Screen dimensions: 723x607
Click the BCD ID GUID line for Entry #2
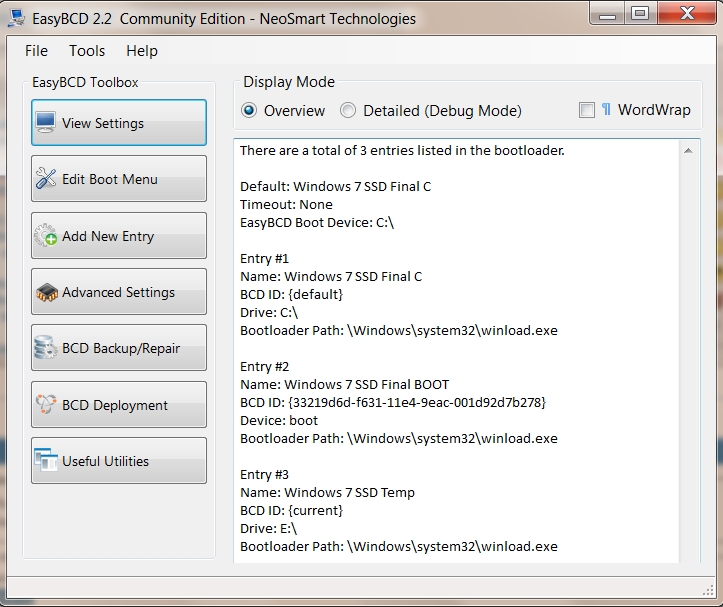point(393,402)
